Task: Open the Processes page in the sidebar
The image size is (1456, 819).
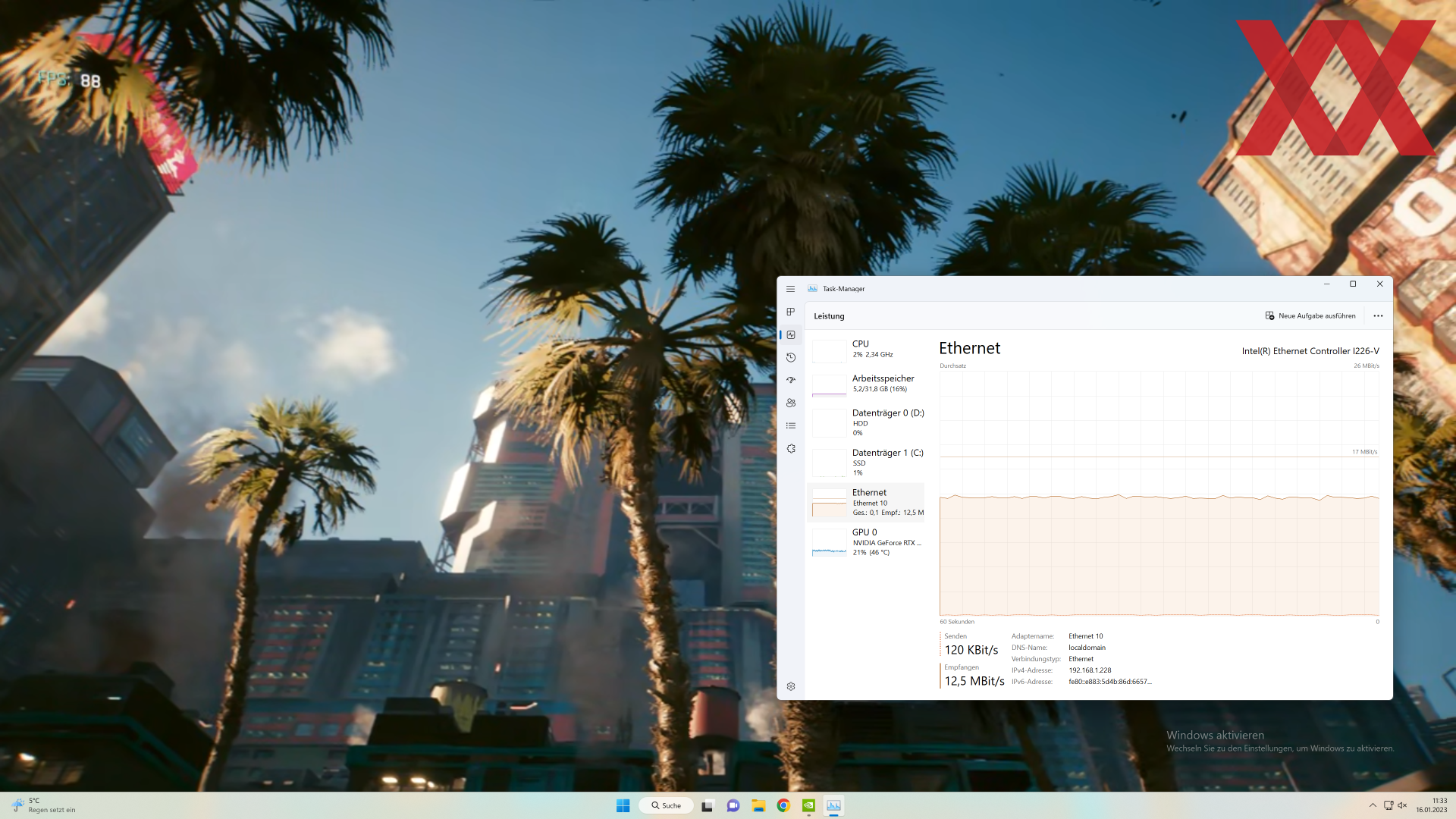Action: (790, 312)
